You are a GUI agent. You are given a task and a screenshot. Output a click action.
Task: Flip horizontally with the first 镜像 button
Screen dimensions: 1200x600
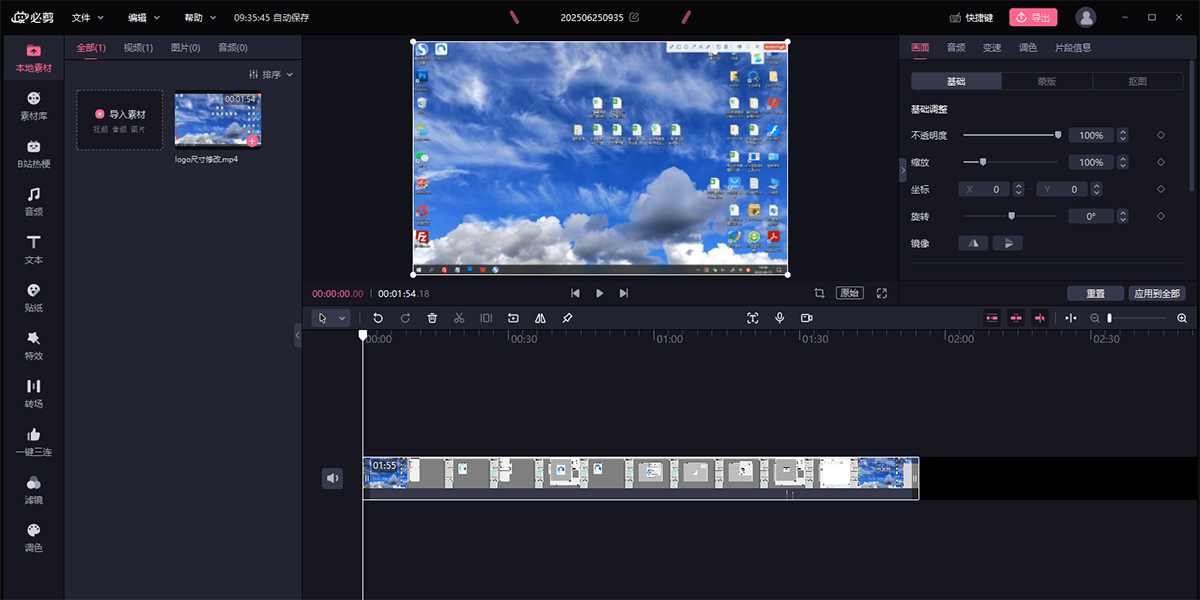click(x=973, y=243)
